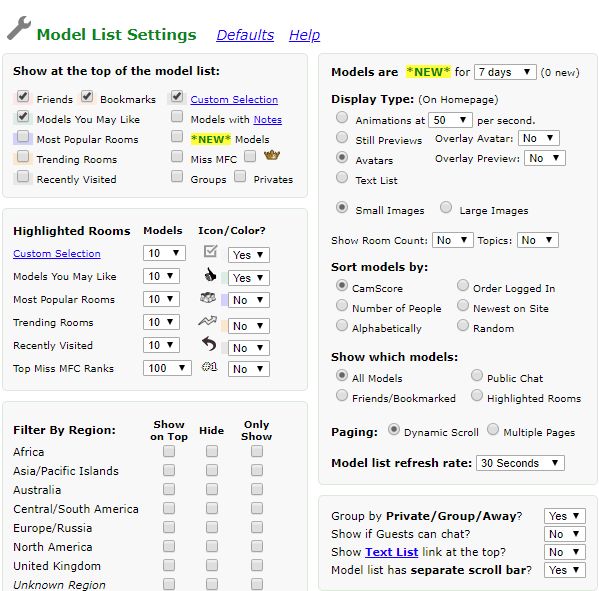
Task: Expand Top Miss MFC Ranks 100 dropdown
Action: point(167,368)
